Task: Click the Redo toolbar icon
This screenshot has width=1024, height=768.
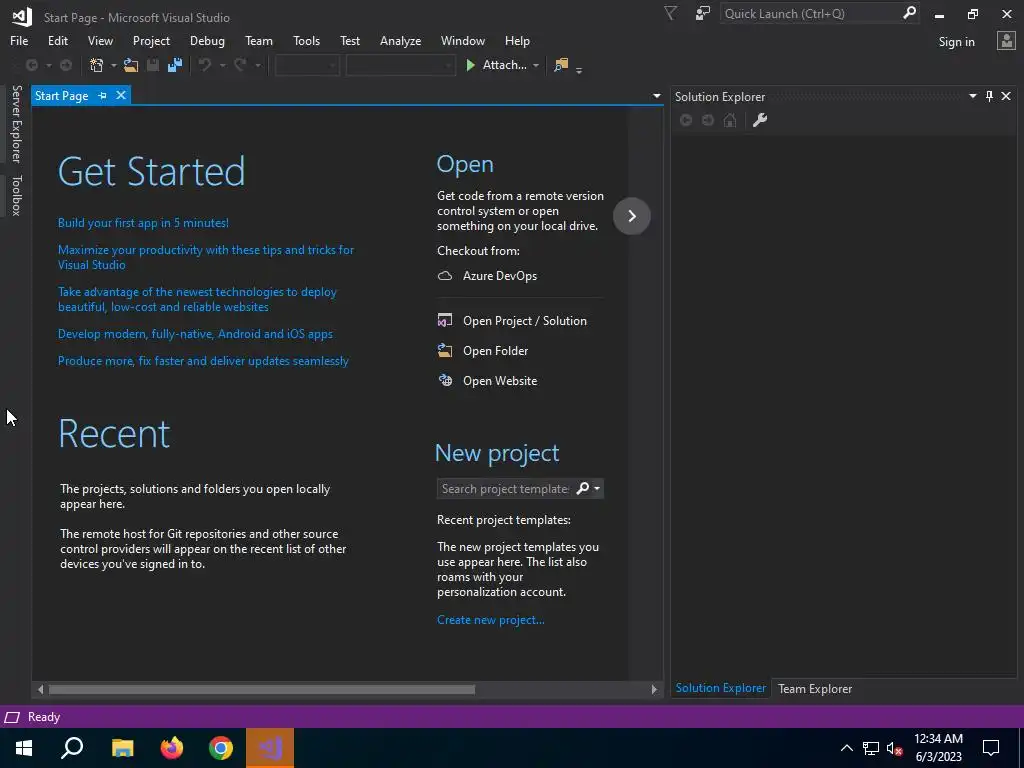Action: pos(240,65)
